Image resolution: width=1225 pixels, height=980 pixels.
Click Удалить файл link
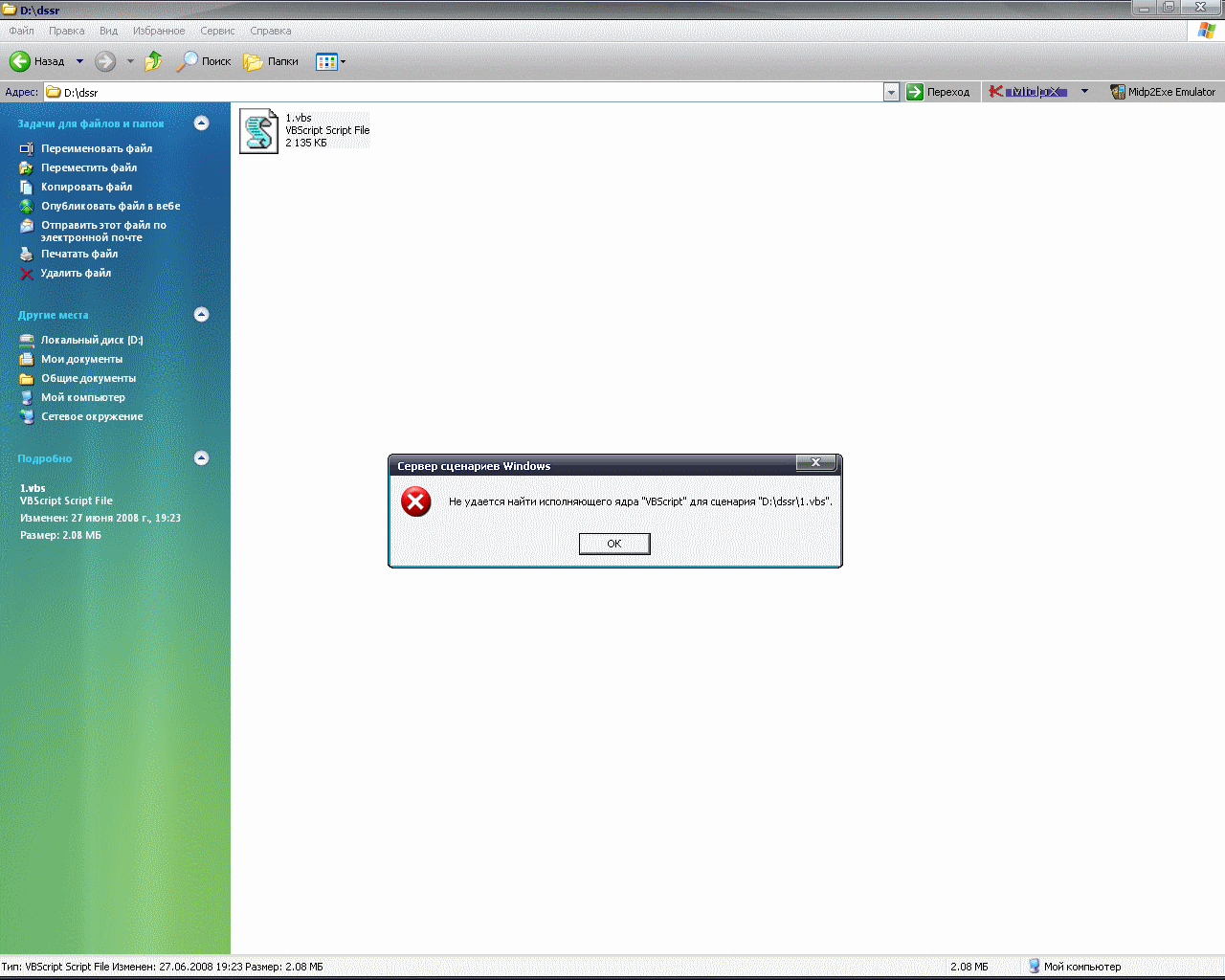point(76,273)
